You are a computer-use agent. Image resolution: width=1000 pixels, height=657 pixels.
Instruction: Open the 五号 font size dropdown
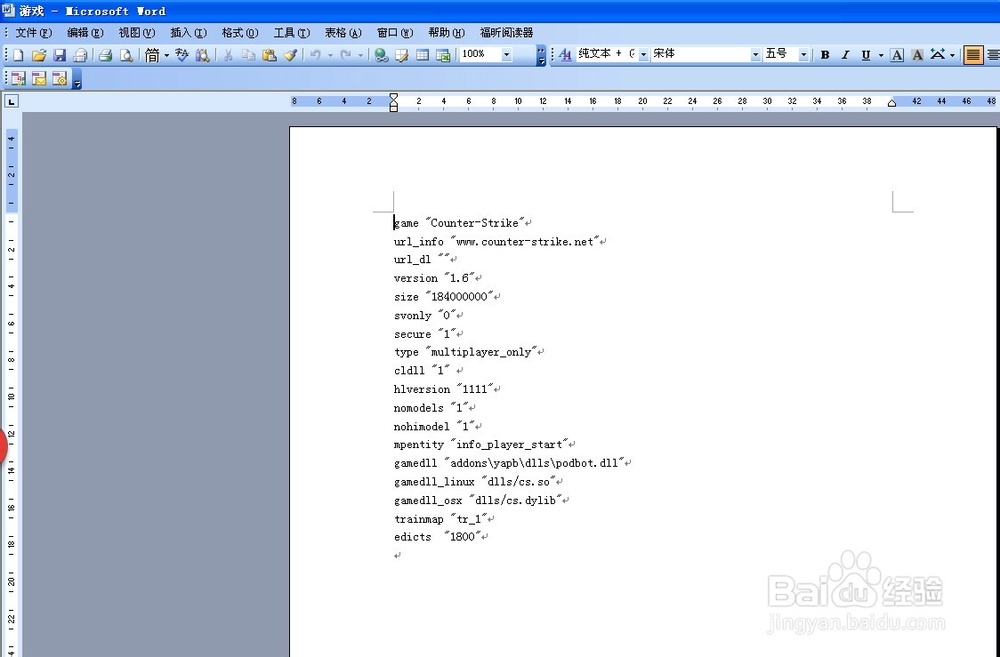coord(804,54)
